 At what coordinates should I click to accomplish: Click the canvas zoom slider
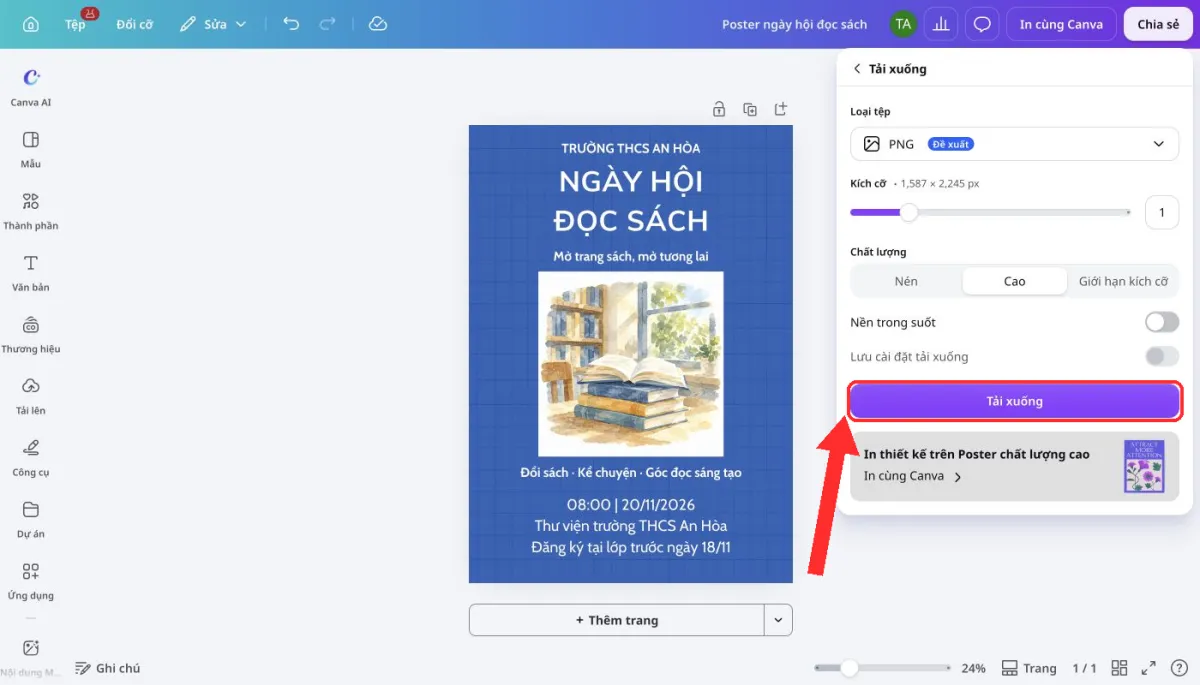coord(882,668)
